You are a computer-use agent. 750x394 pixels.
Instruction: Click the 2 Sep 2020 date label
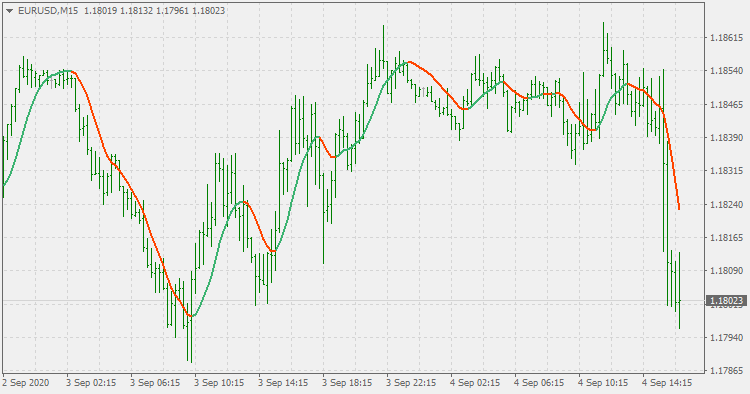(26, 383)
